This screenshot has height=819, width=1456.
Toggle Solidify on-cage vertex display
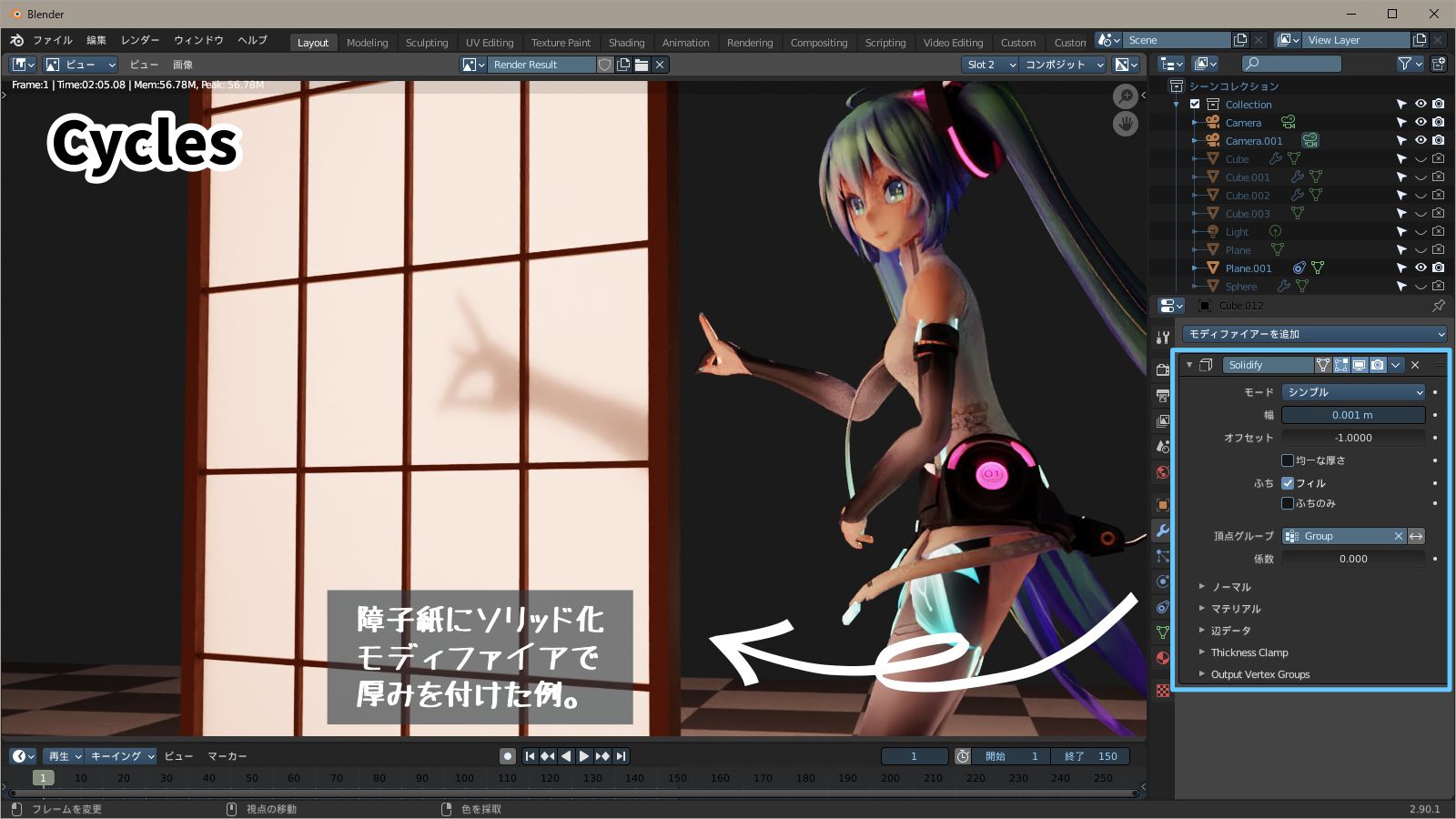point(1323,365)
